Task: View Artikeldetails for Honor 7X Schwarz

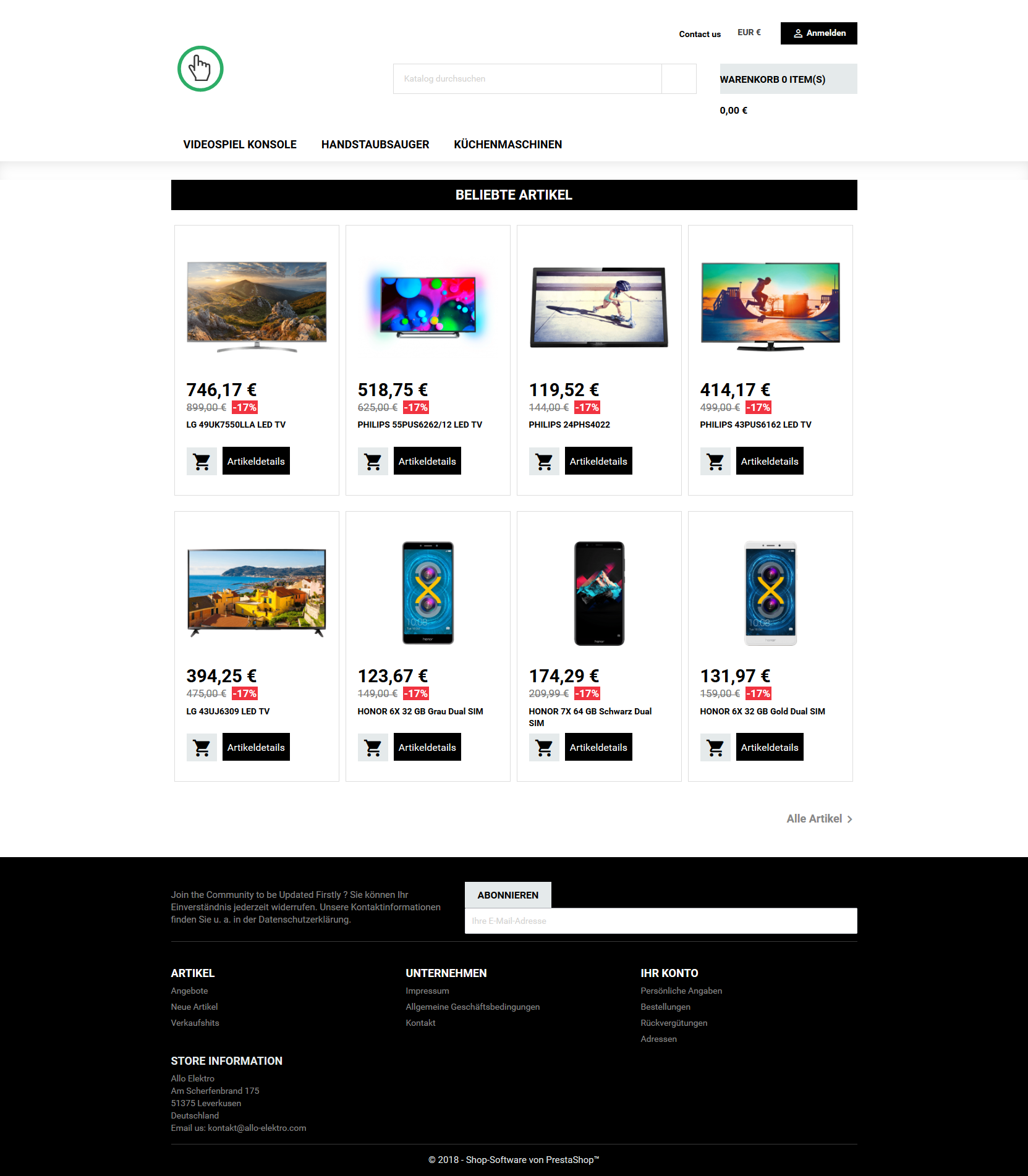Action: click(x=598, y=747)
